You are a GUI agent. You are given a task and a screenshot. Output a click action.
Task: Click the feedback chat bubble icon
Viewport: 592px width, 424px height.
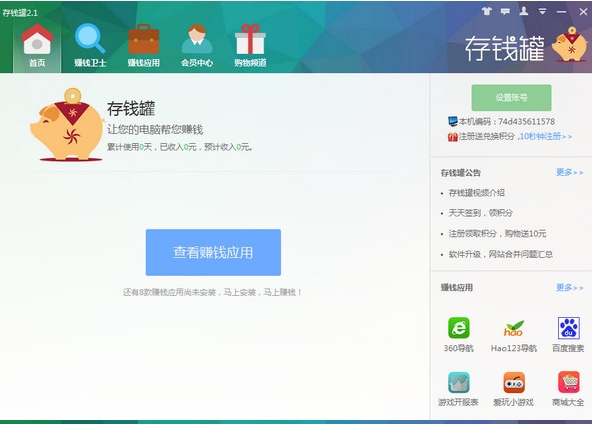tap(505, 11)
